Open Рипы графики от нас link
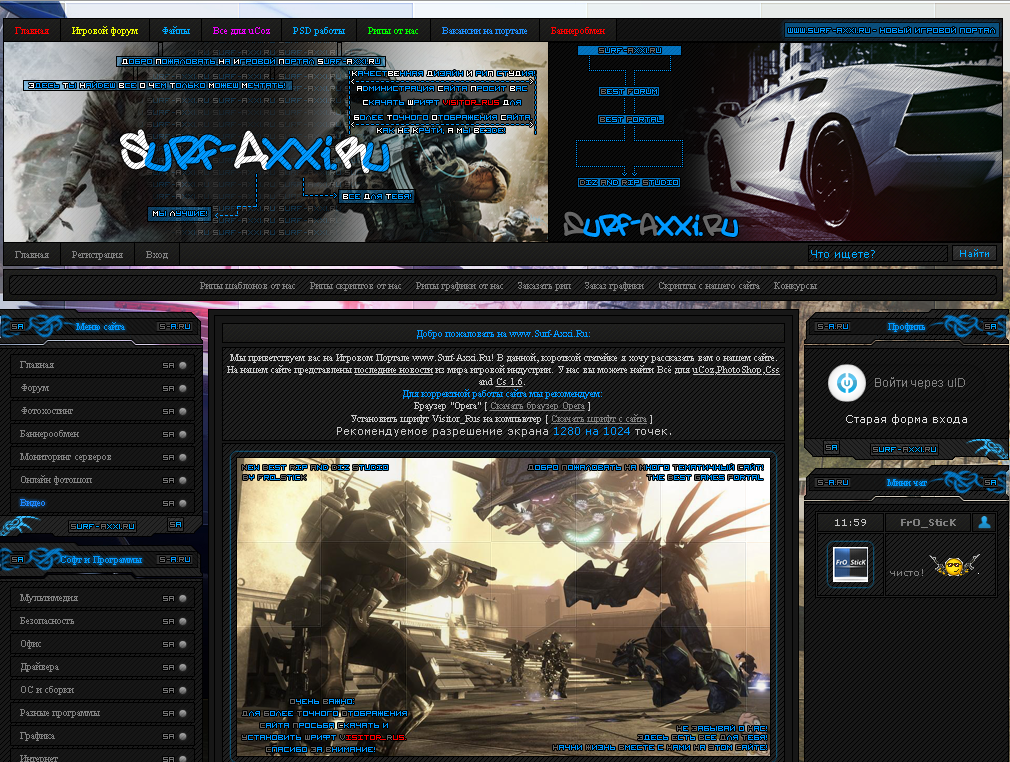1010x762 pixels. pyautogui.click(x=459, y=285)
